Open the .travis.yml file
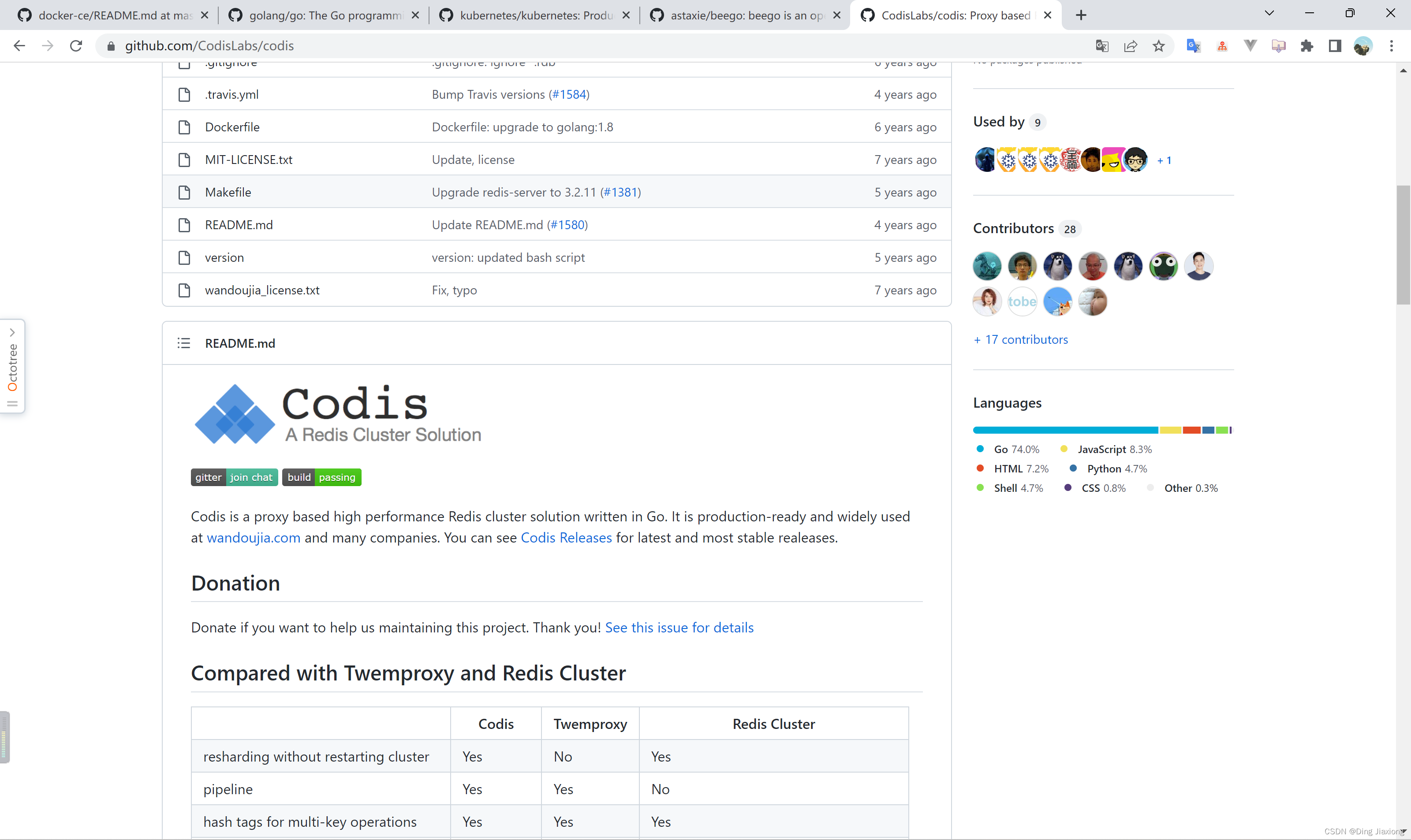The height and width of the screenshot is (840, 1411). click(231, 94)
